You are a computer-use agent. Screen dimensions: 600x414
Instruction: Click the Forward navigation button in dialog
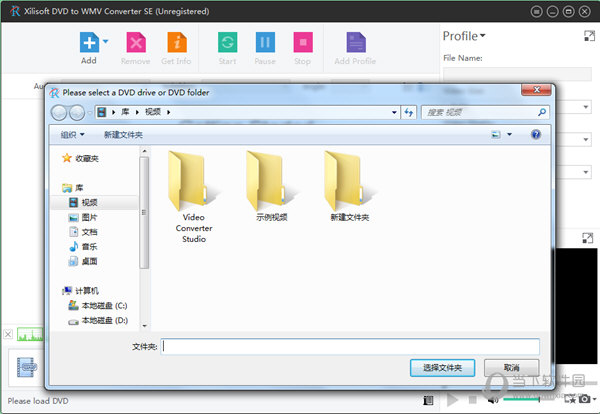point(77,112)
